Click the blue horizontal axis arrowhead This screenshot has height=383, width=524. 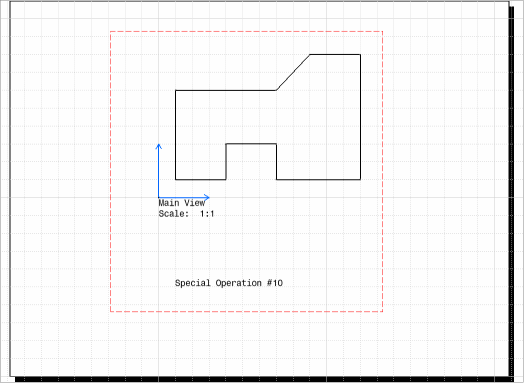[207, 198]
